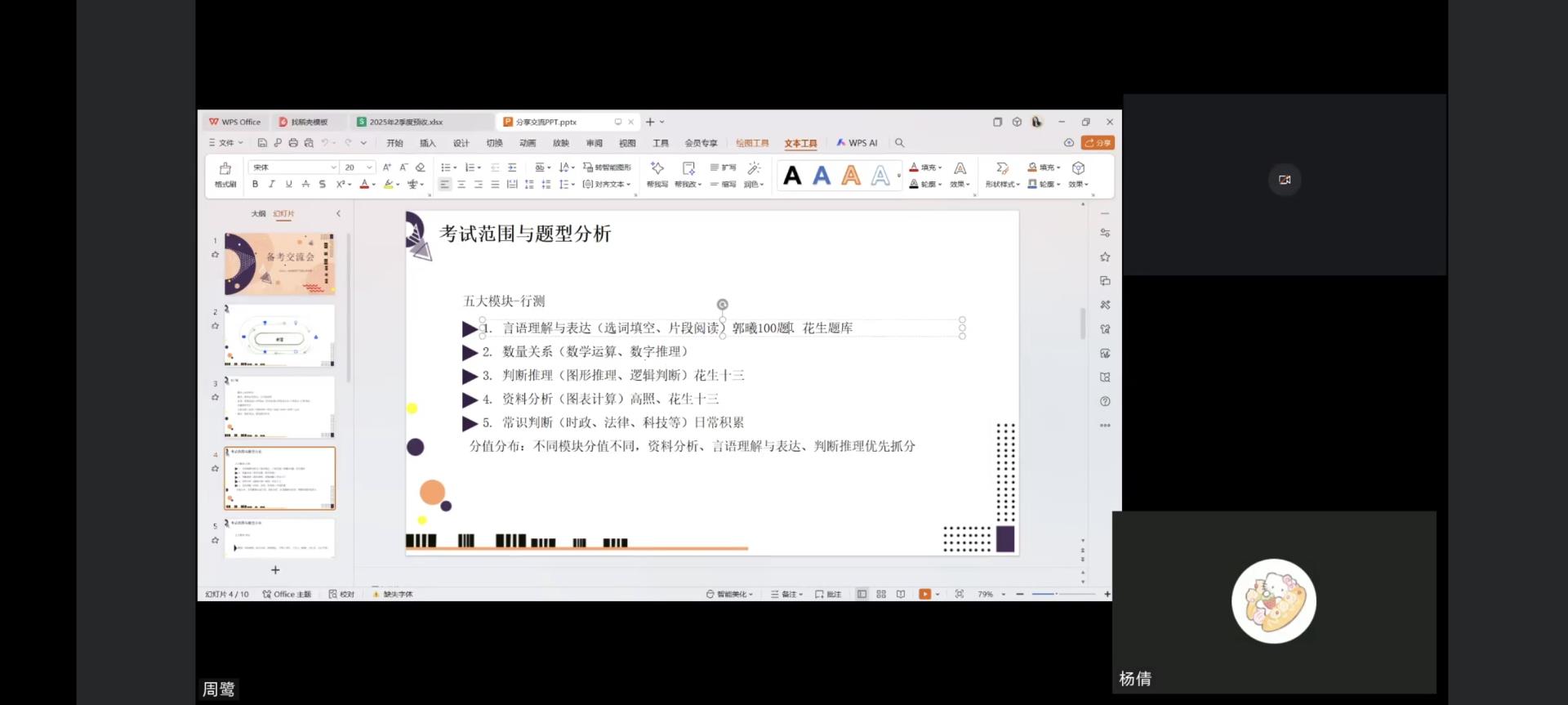The height and width of the screenshot is (705, 1568).
Task: Open print preview icon in quick toolbar
Action: [x=309, y=143]
